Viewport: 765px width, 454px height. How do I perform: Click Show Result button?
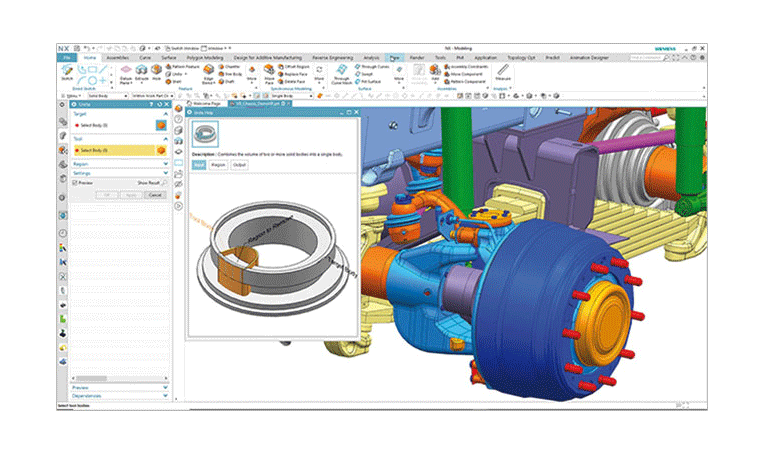[x=152, y=182]
